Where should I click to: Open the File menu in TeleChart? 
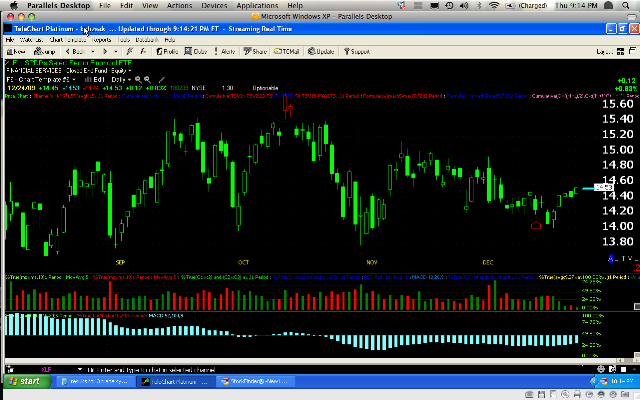coord(10,40)
